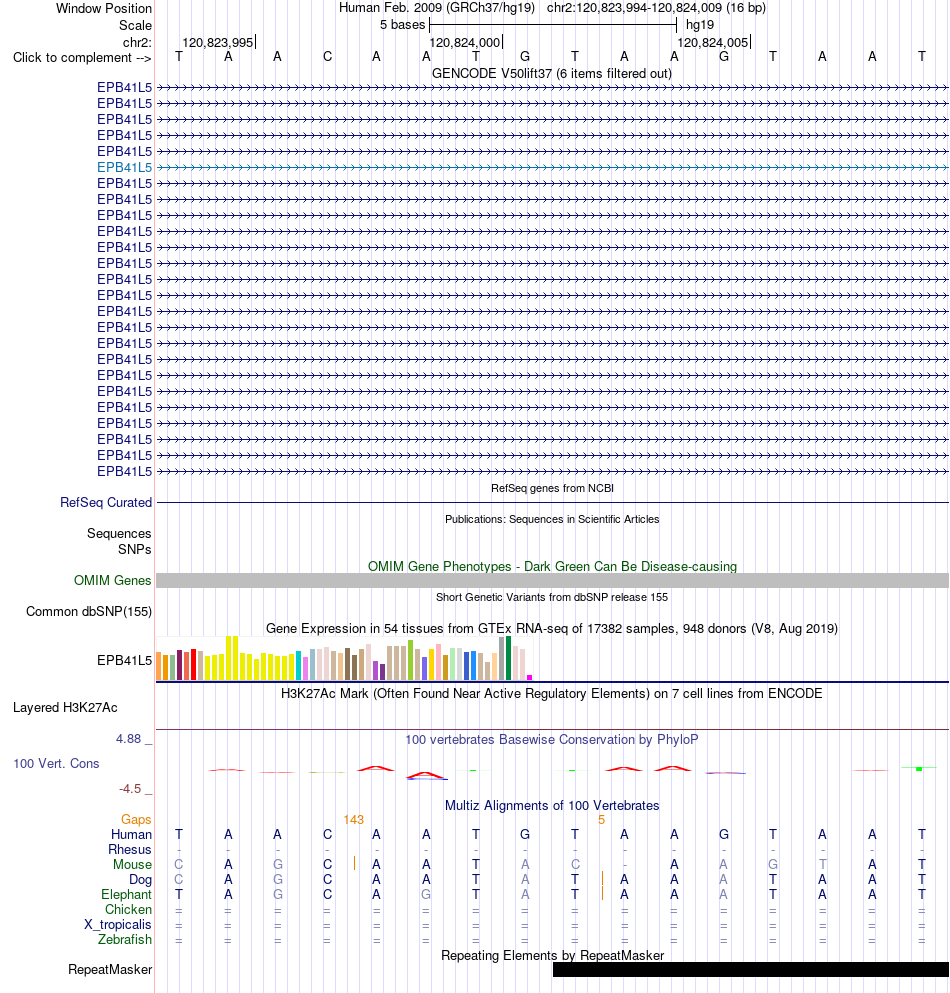Open "Repeating Elements by RepeatMasker" track title
The image size is (950, 993).
[x=552, y=955]
